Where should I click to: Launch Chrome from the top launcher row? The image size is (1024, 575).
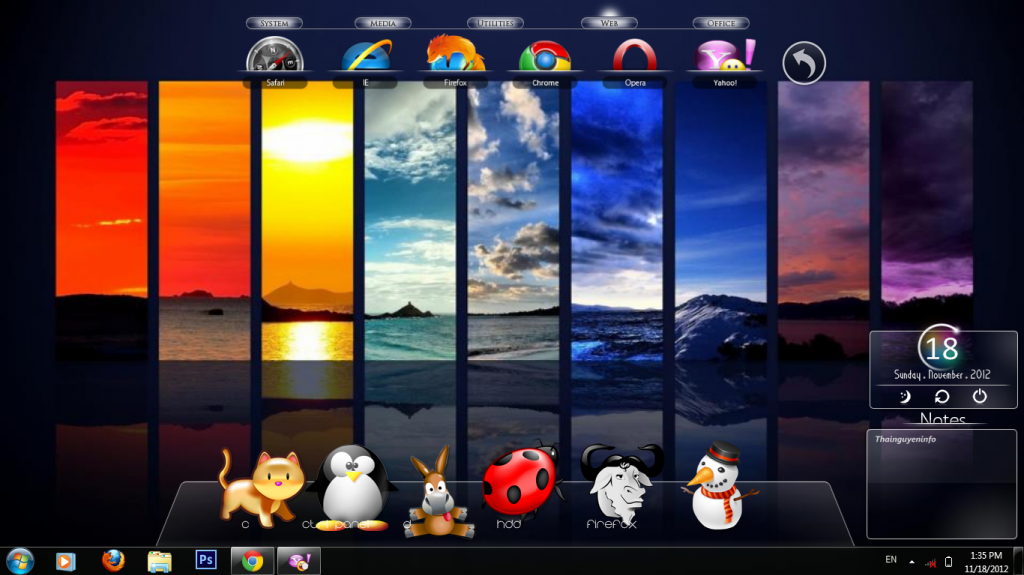tap(545, 56)
